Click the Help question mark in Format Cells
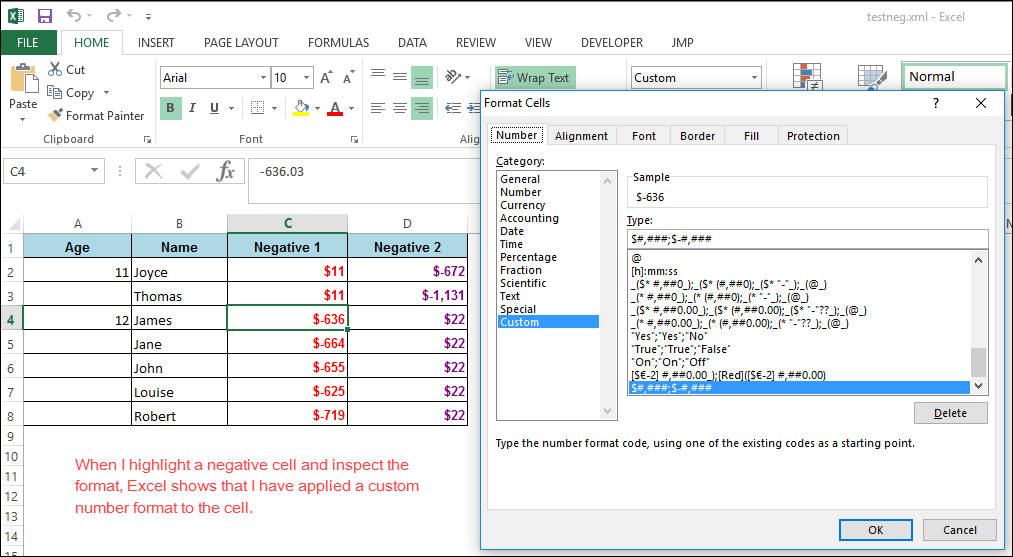Screen dimensions: 1013x557 coord(936,103)
